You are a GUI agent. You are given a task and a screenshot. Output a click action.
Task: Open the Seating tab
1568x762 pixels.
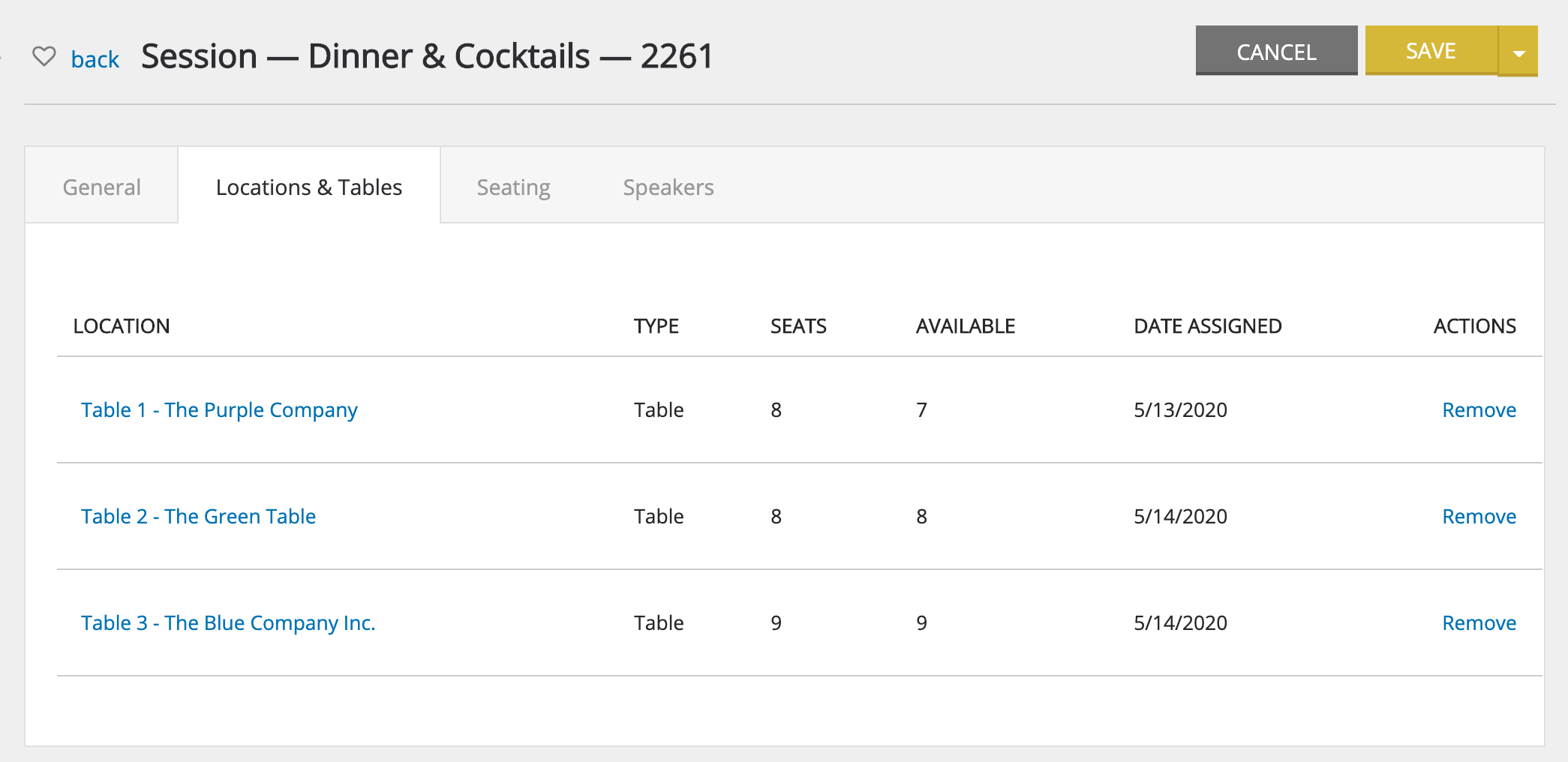(x=514, y=187)
